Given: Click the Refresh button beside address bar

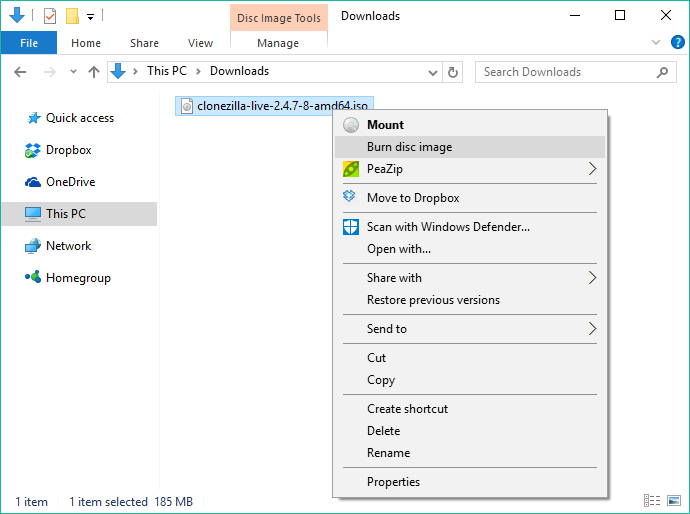Looking at the screenshot, I should [453, 72].
